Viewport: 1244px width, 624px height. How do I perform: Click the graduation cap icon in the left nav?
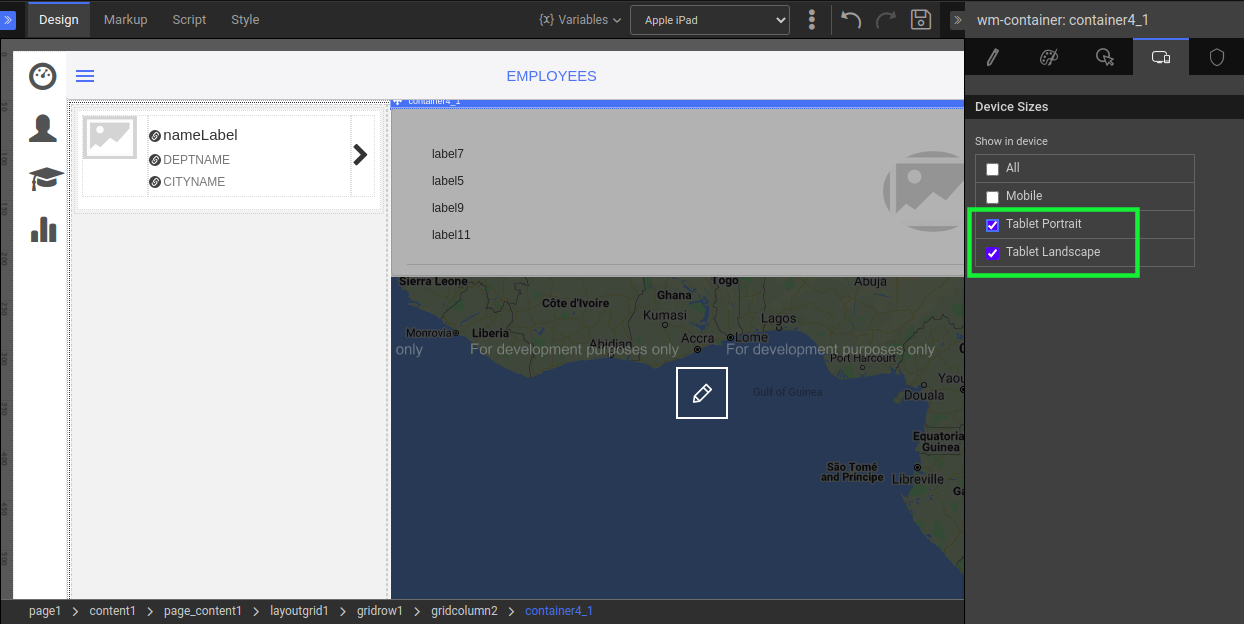(x=45, y=179)
